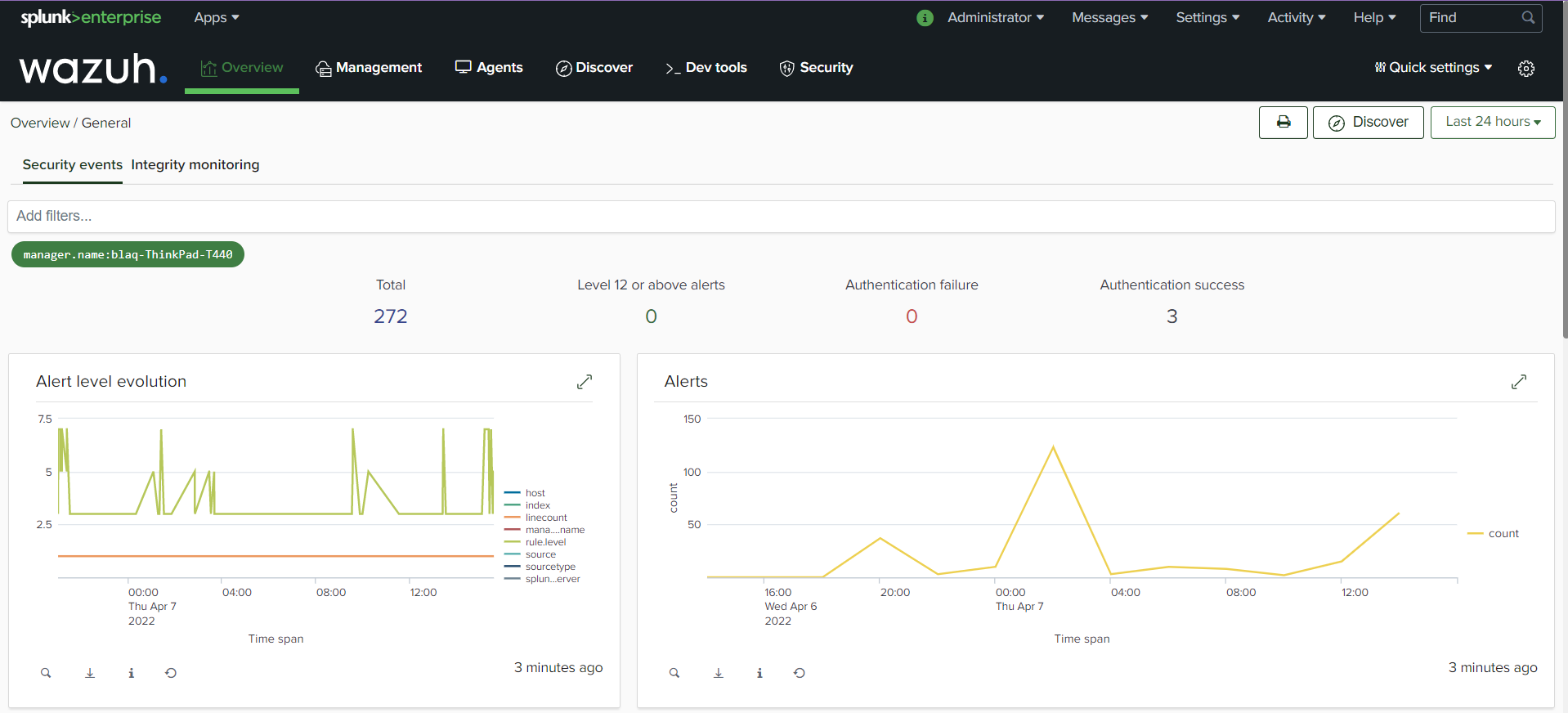Click the Total value 272
This screenshot has width=1568, height=713.
(391, 316)
